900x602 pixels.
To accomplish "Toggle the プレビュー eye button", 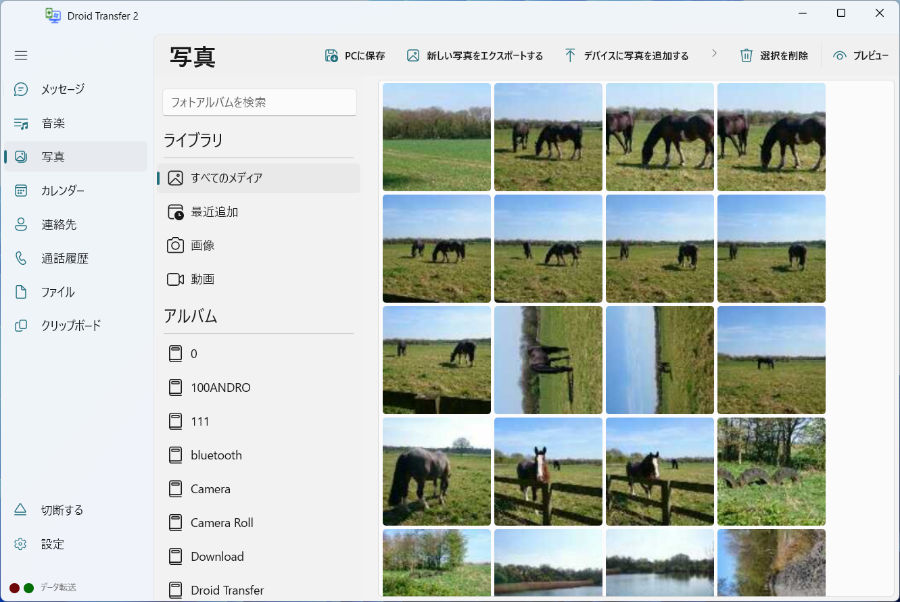I will coord(860,56).
